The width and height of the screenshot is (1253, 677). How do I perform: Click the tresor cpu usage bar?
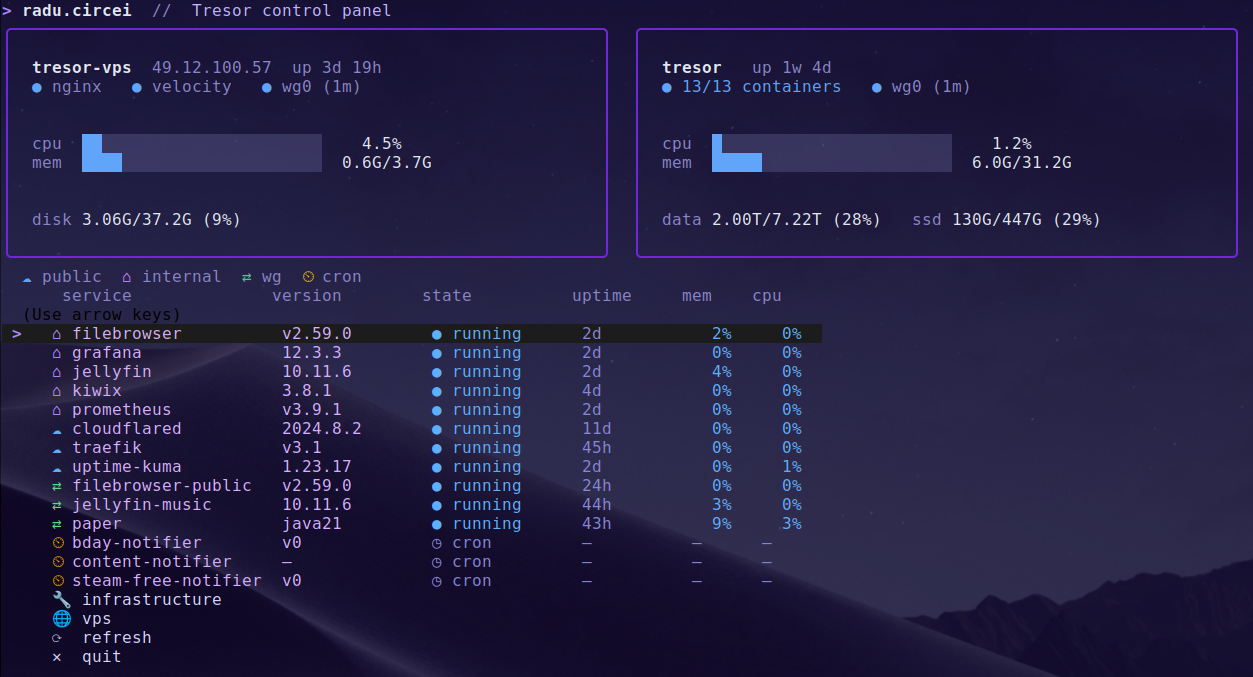(831, 143)
